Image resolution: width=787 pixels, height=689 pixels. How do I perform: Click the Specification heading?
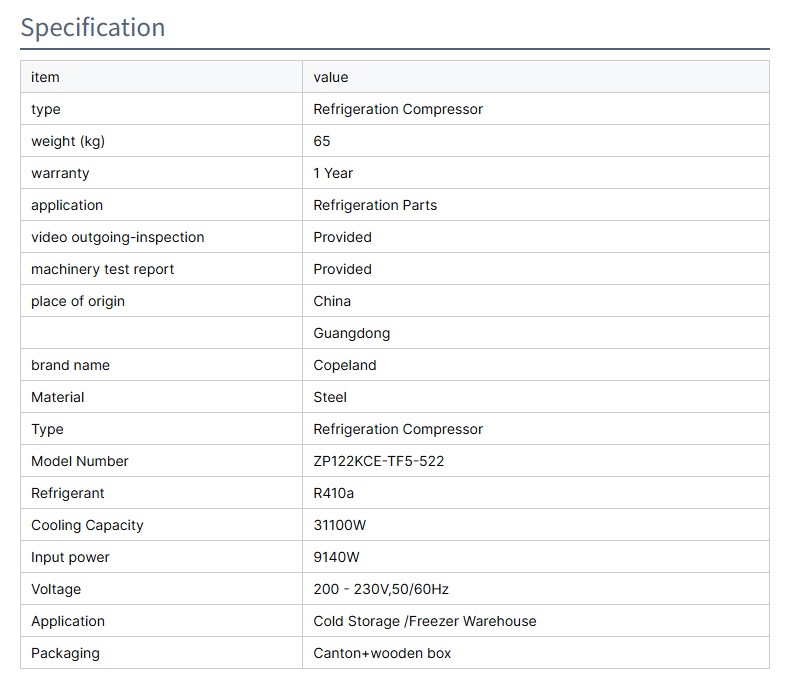pos(93,27)
